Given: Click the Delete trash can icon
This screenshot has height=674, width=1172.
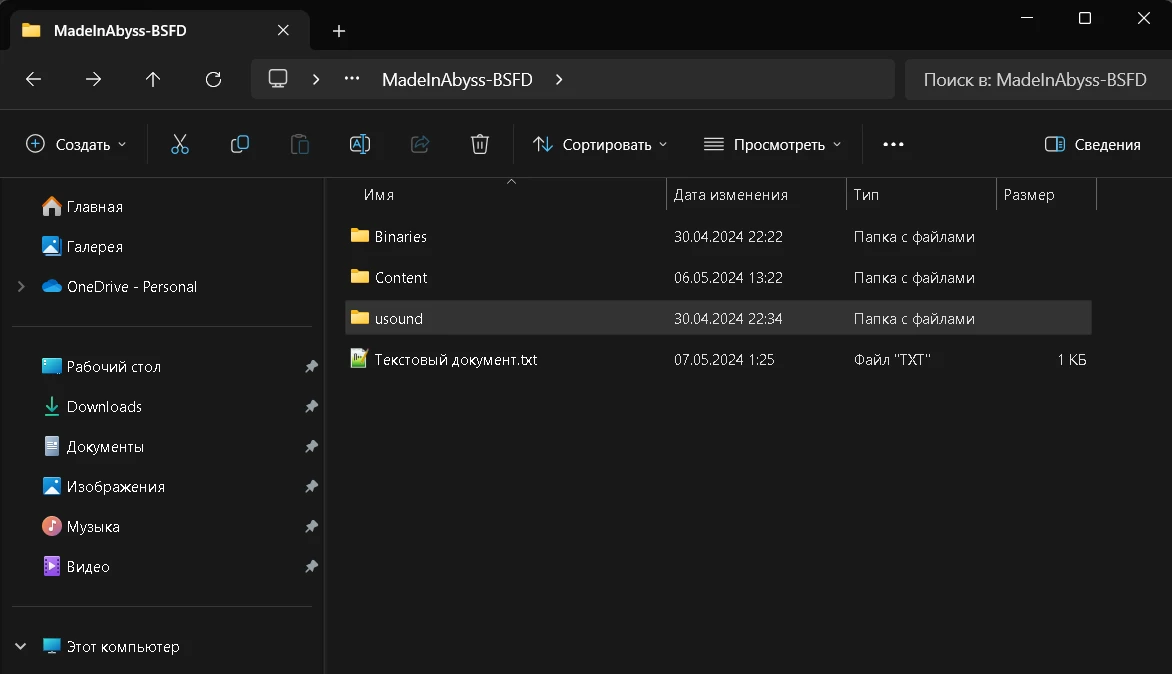Looking at the screenshot, I should [480, 145].
